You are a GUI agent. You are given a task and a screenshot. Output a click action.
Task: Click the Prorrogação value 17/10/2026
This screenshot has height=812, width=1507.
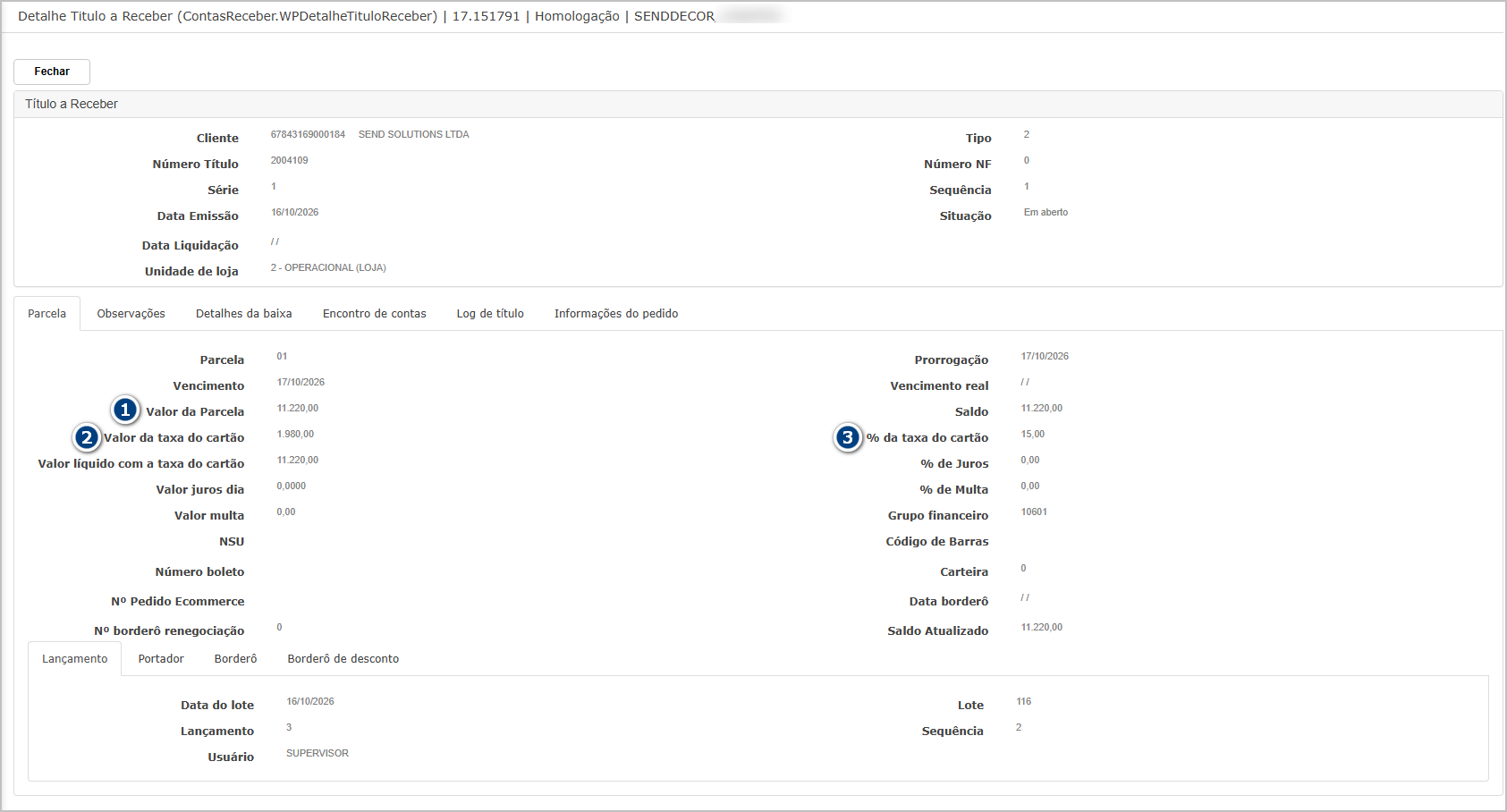tap(1045, 357)
